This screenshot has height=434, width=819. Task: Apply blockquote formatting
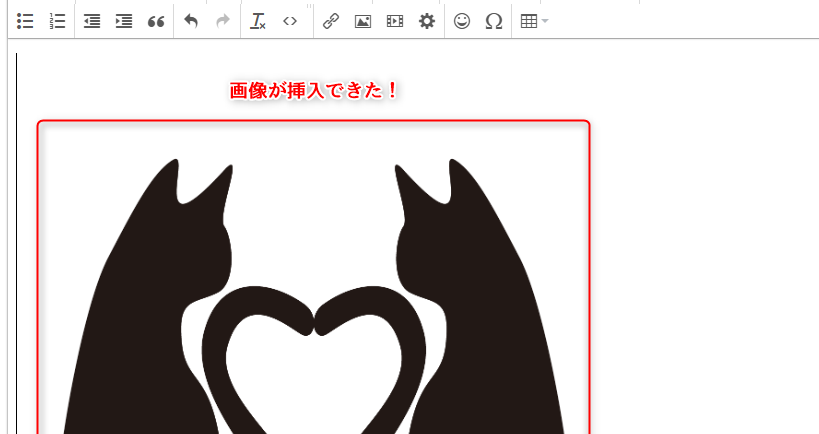[156, 21]
